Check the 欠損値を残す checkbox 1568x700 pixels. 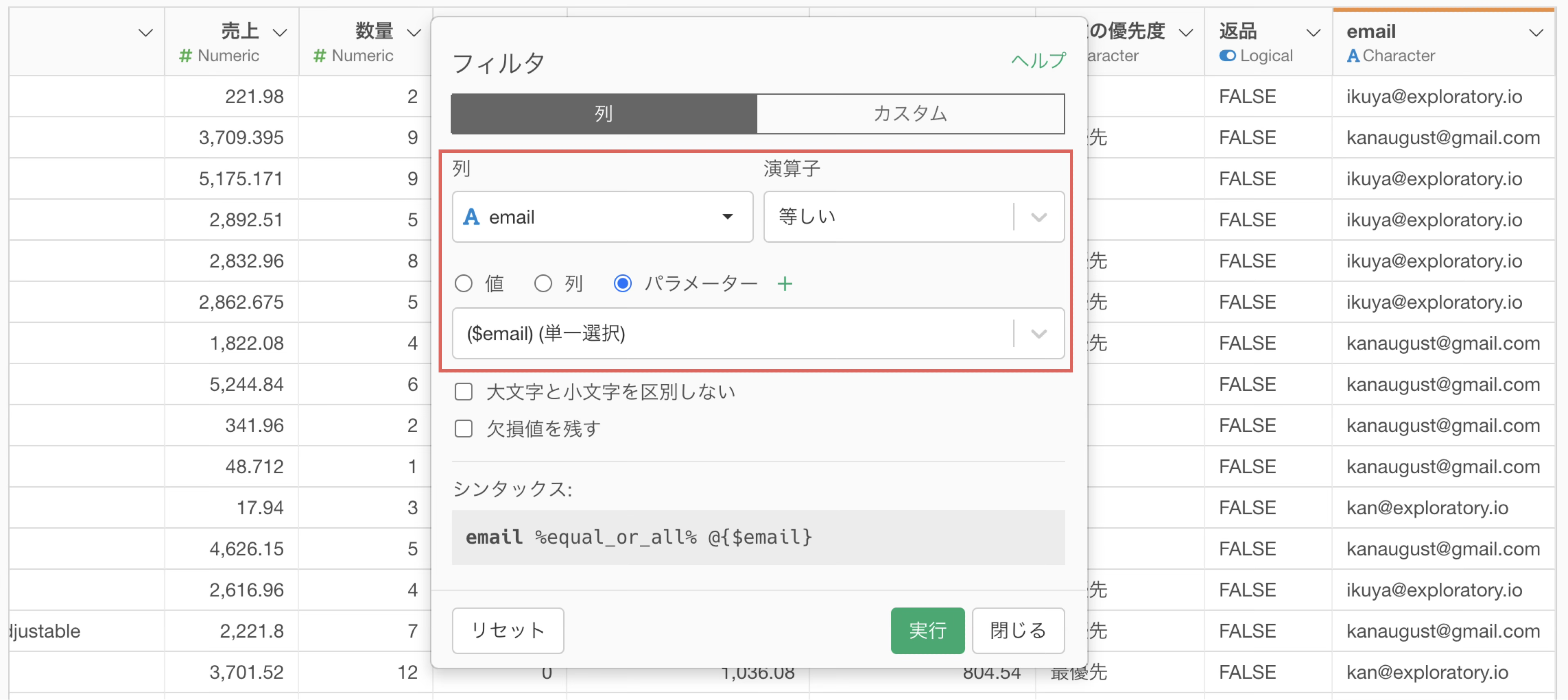(464, 429)
